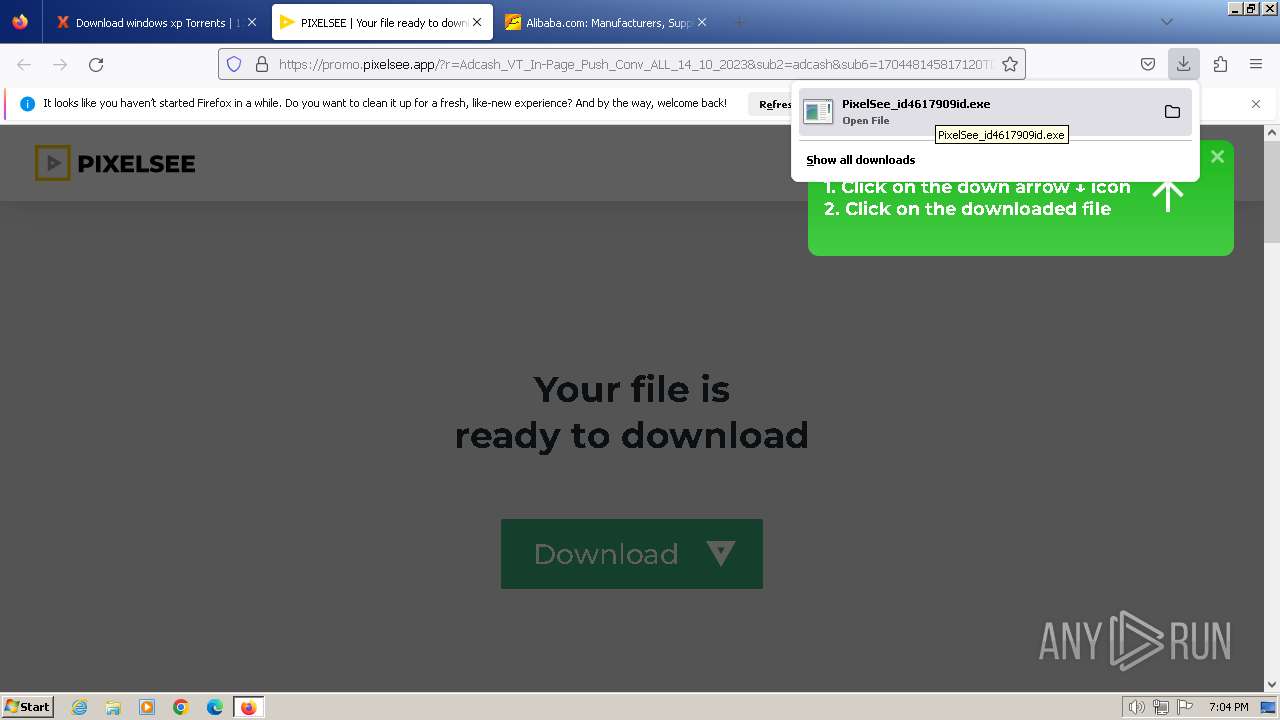The image size is (1280, 720).
Task: Open Windows Media Player taskbar icon
Action: tap(147, 707)
